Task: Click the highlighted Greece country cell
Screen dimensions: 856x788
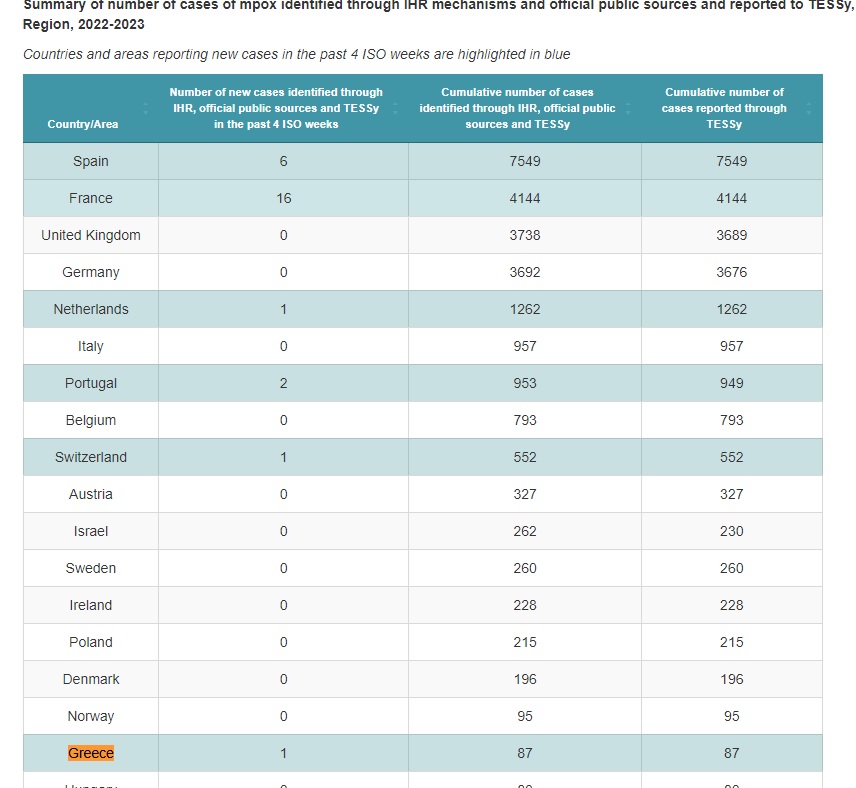Action: coord(91,753)
